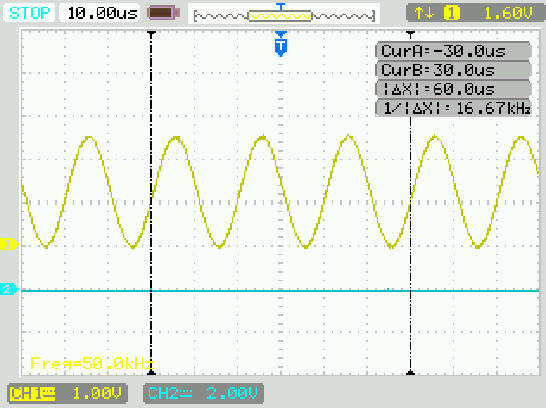546x408 pixels.
Task: Click the STOP run status indicator
Action: point(29,13)
